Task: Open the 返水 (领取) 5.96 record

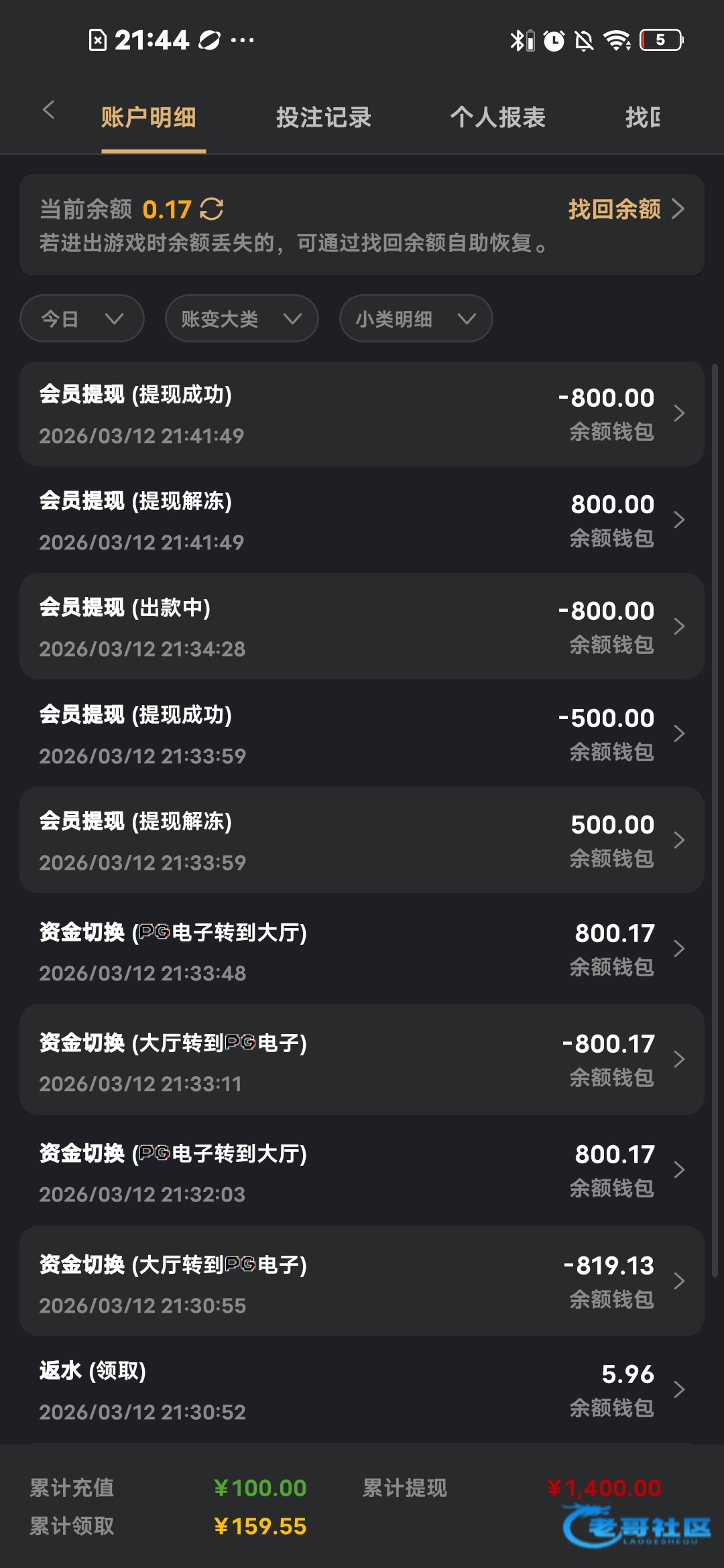Action: point(362,1390)
